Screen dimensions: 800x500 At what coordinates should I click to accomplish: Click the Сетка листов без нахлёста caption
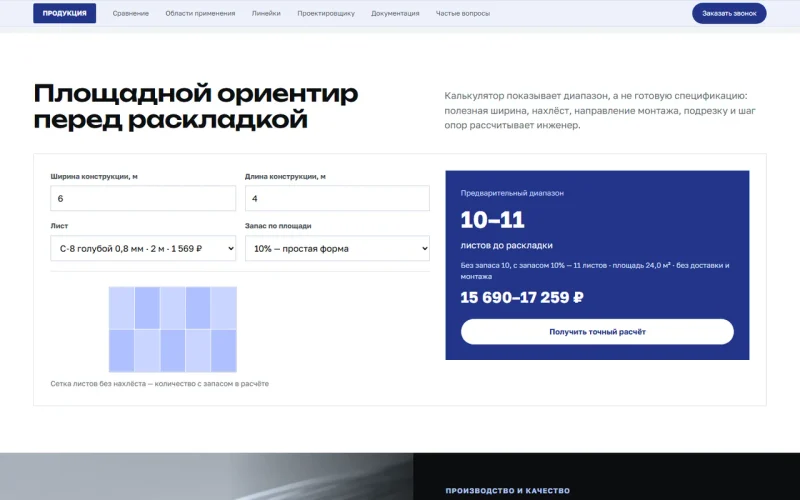click(x=159, y=384)
